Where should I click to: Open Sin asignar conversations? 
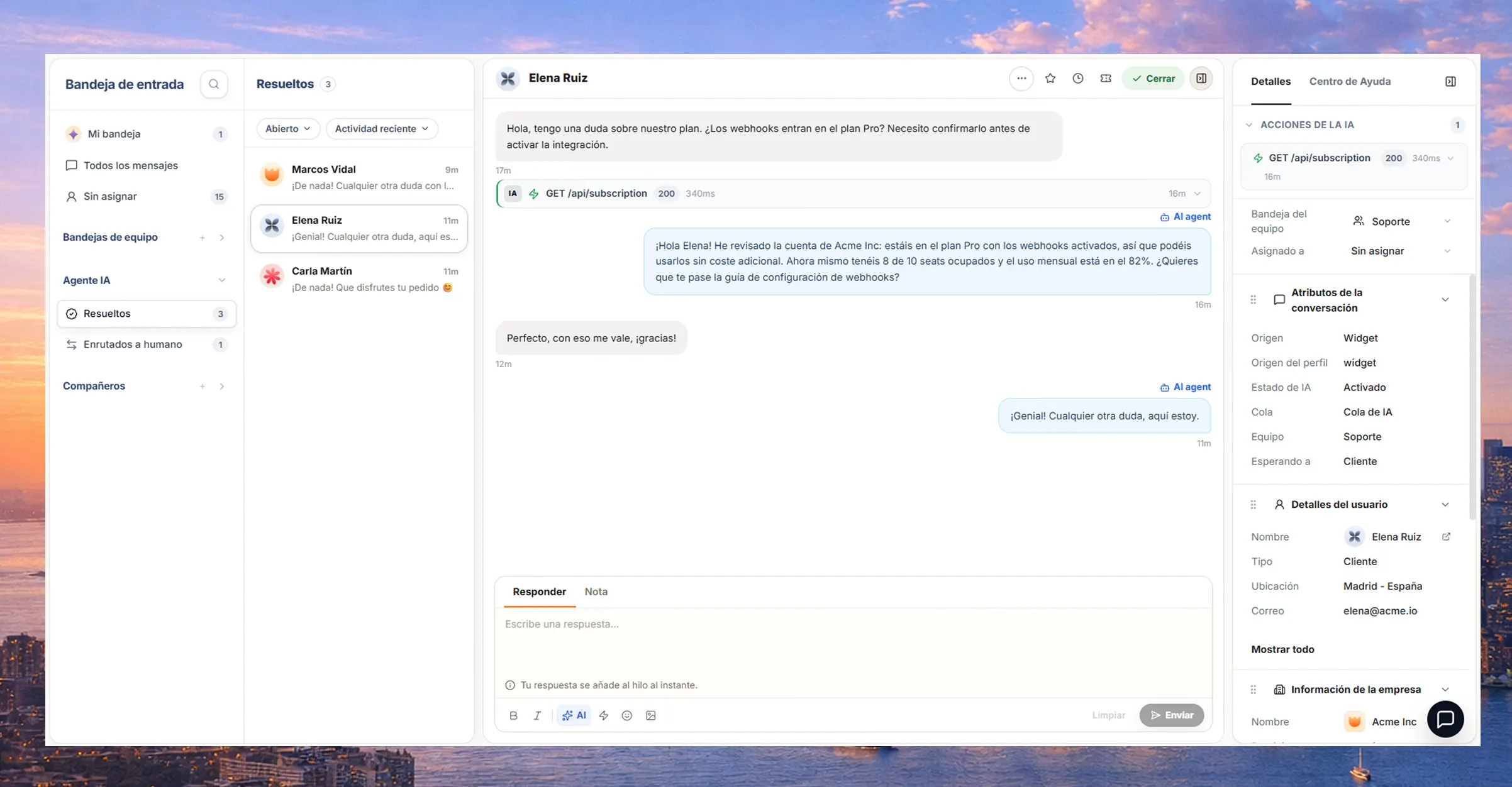tap(147, 197)
